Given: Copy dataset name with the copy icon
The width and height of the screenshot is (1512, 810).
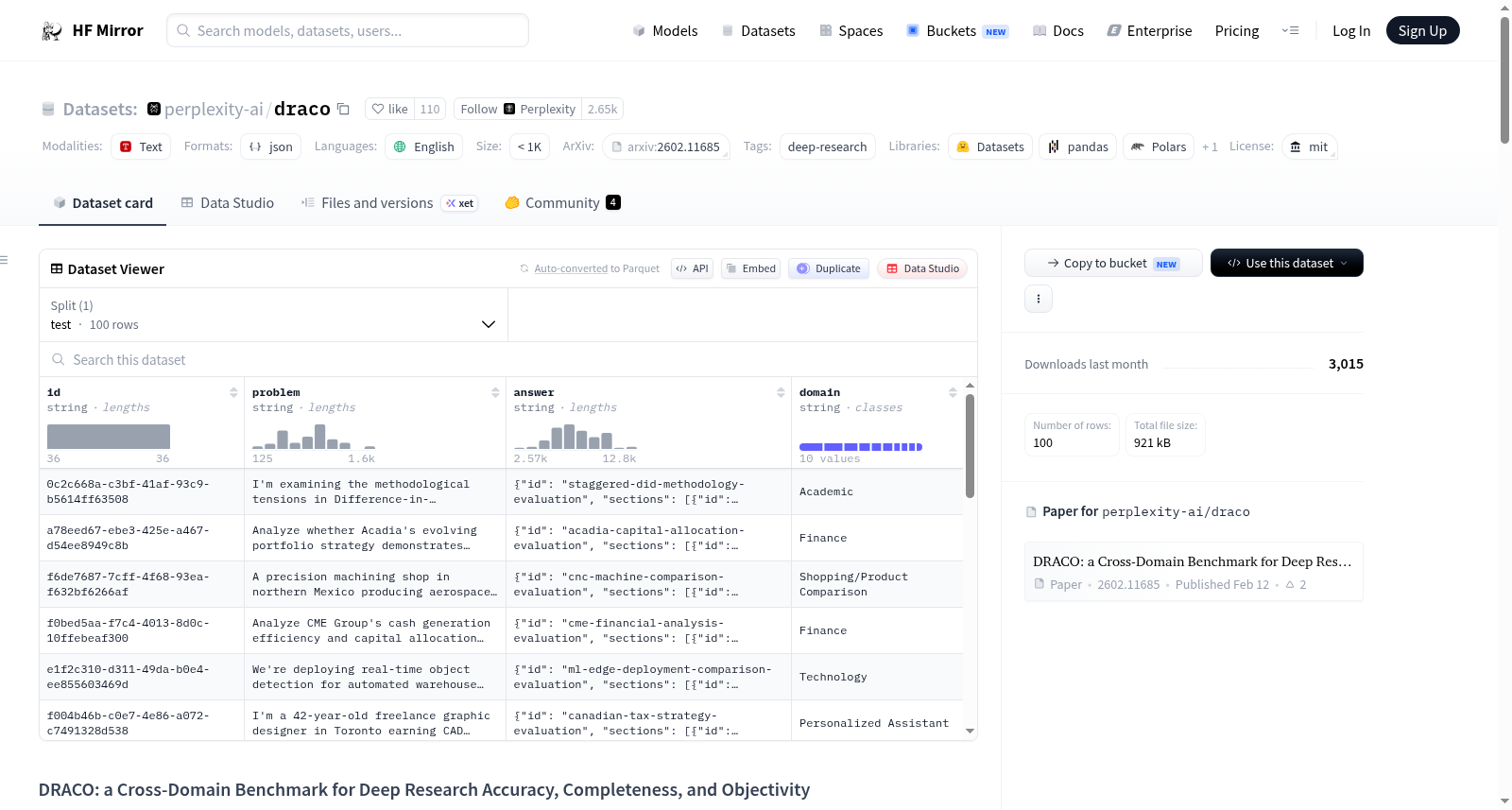Looking at the screenshot, I should (x=344, y=110).
